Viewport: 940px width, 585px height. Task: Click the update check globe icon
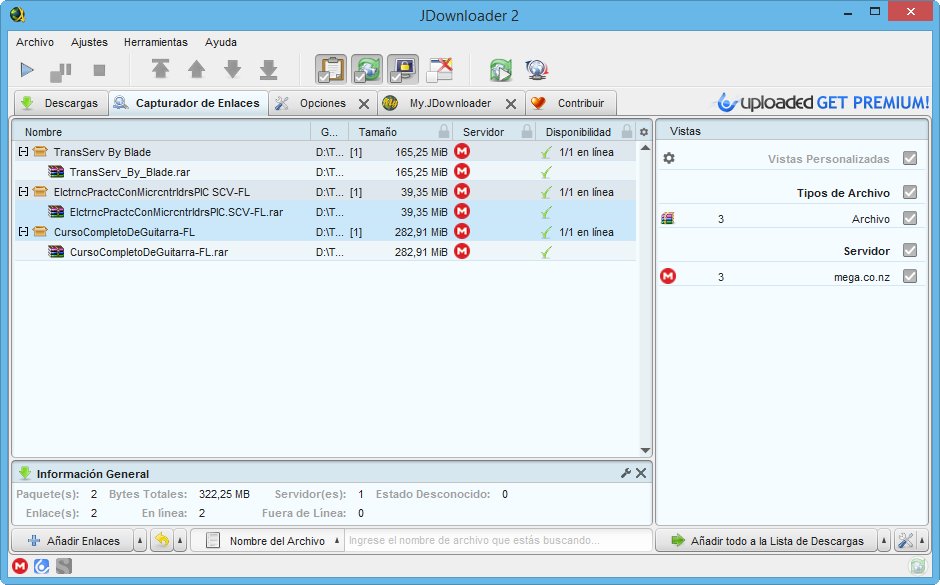click(x=537, y=70)
